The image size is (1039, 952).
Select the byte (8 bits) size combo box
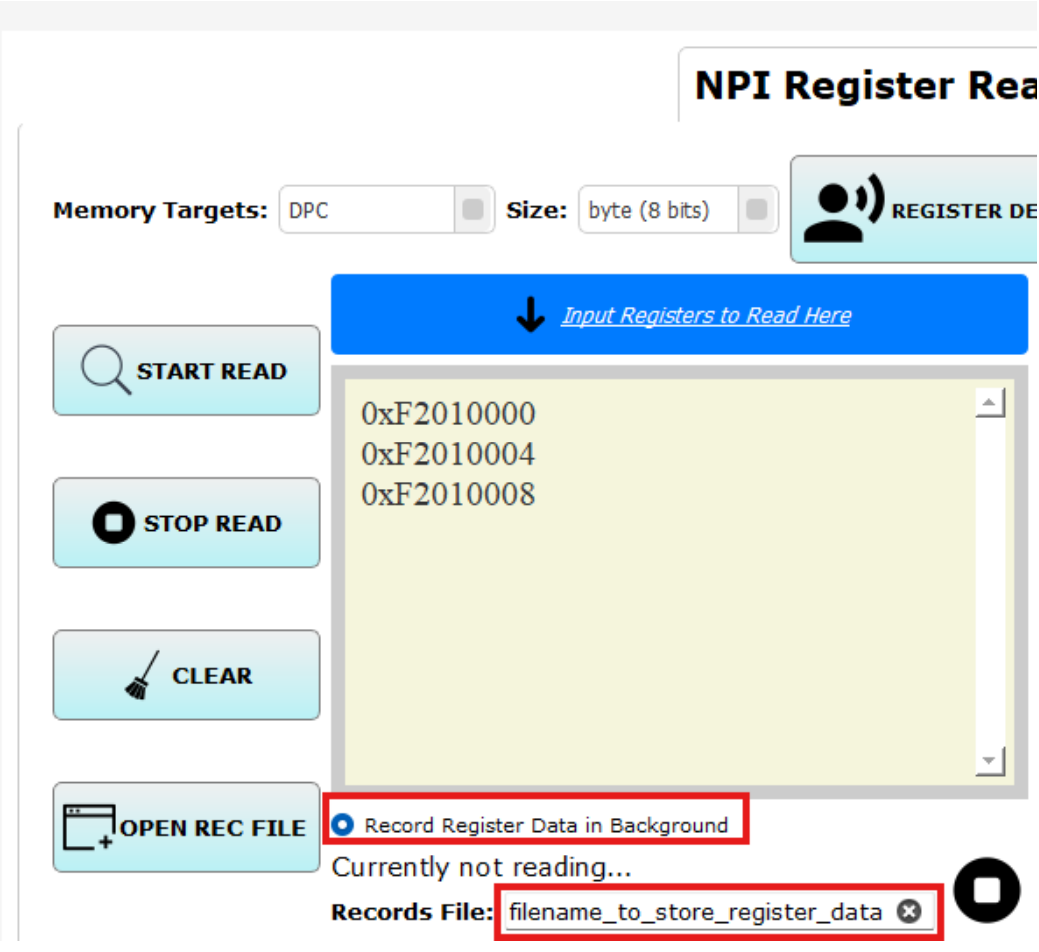678,210
